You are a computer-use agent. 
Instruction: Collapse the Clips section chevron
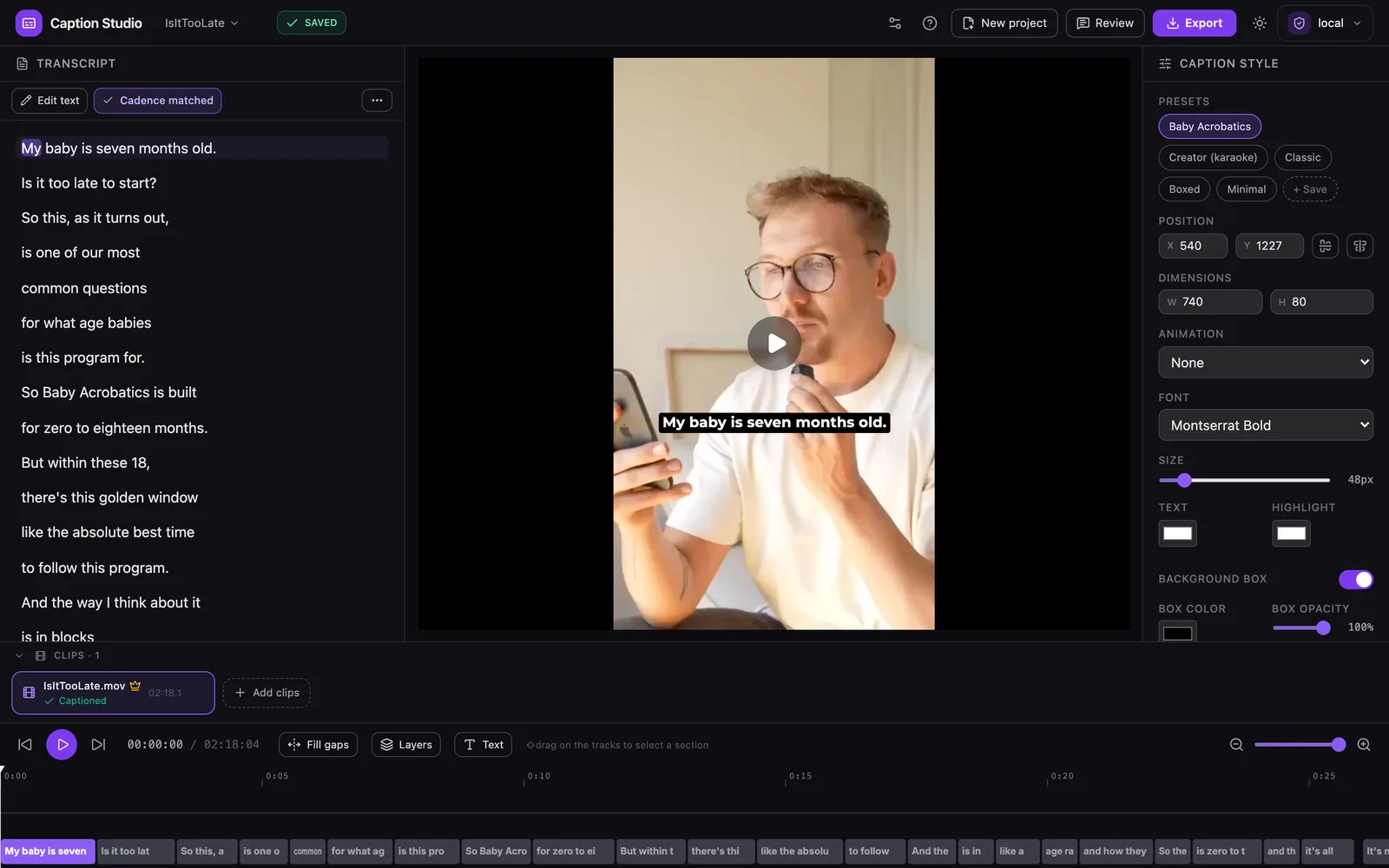point(19,656)
